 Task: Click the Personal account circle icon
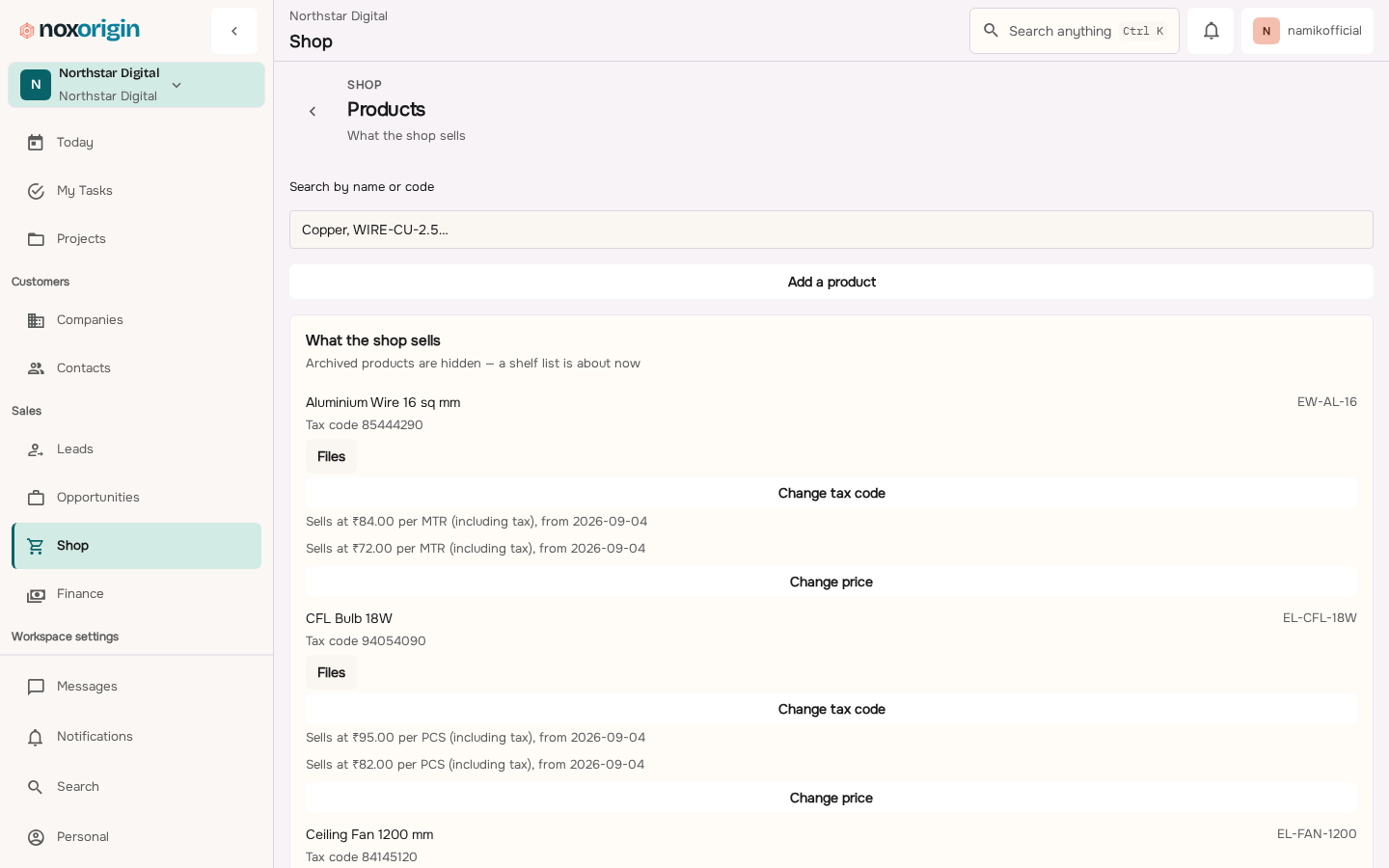coord(36,837)
